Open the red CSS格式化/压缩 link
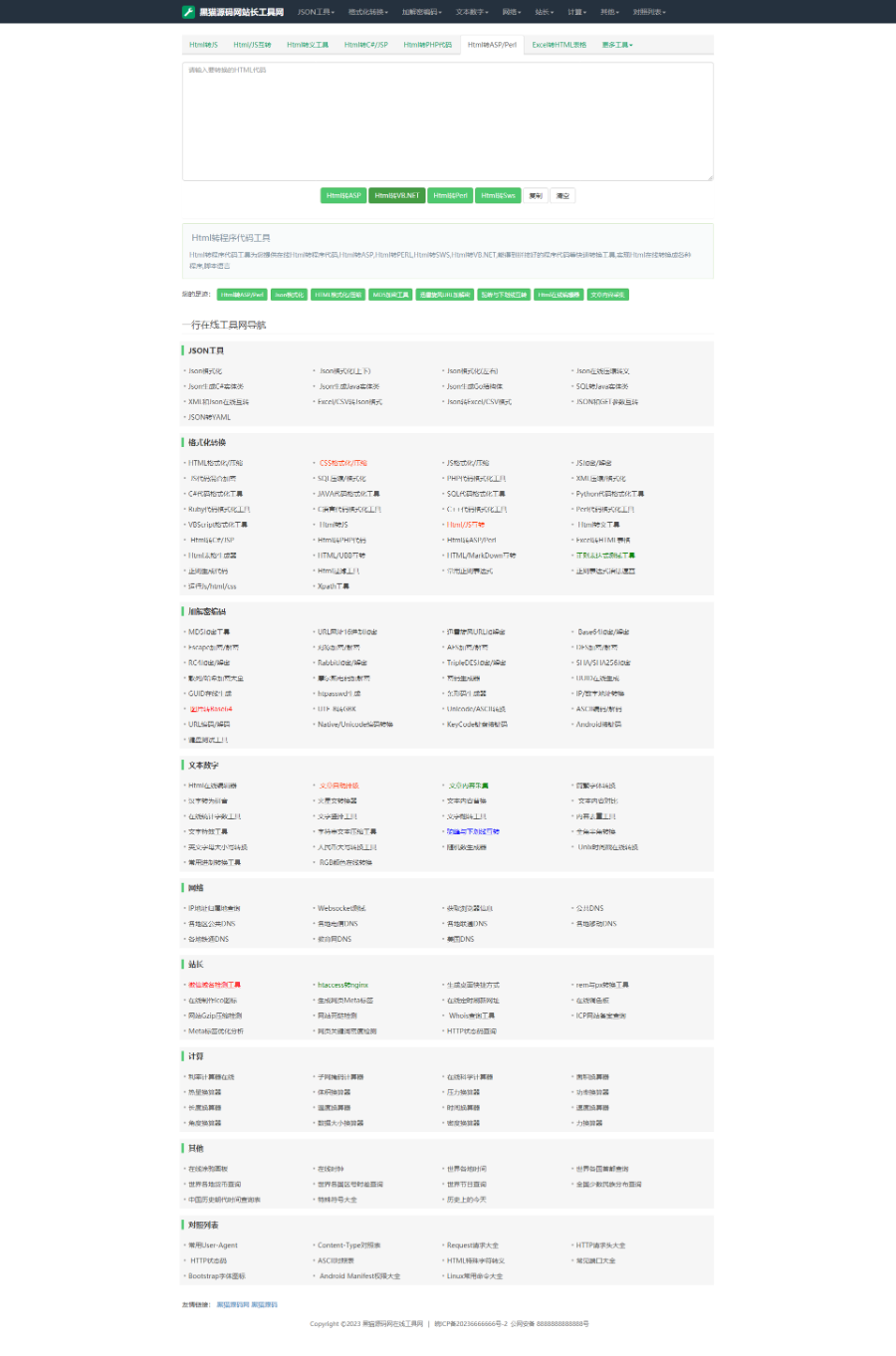The image size is (896, 1356). click(x=342, y=463)
